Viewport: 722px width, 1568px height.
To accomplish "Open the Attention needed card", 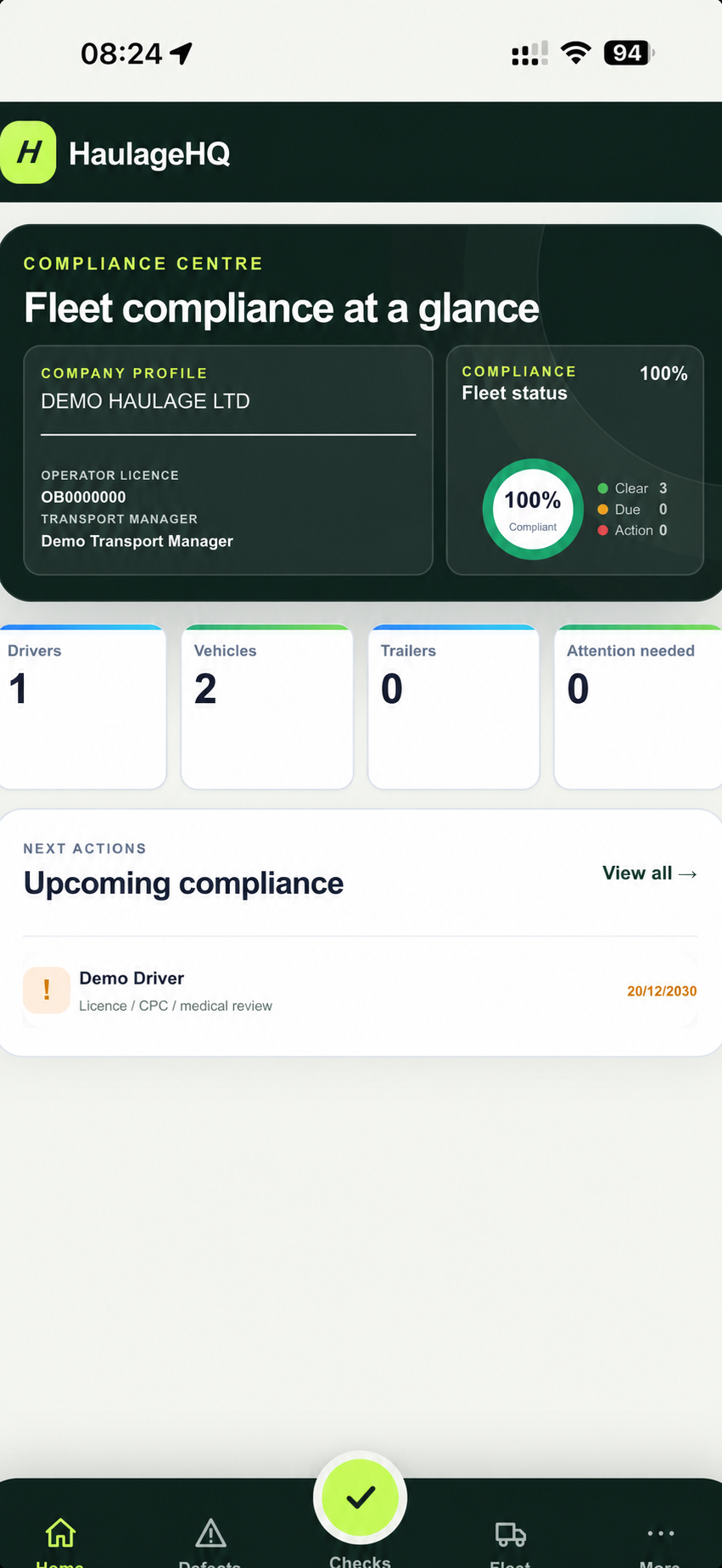I will (x=638, y=707).
